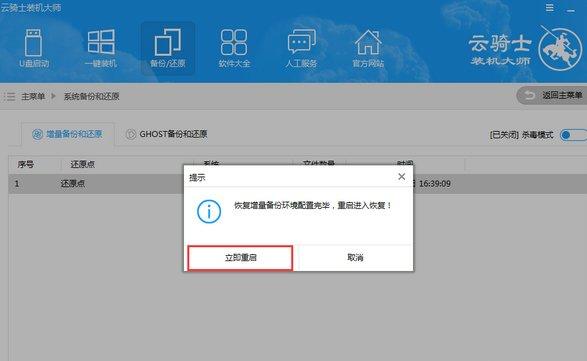
Task: Click 取消 to cancel the prompt
Action: [x=355, y=258]
